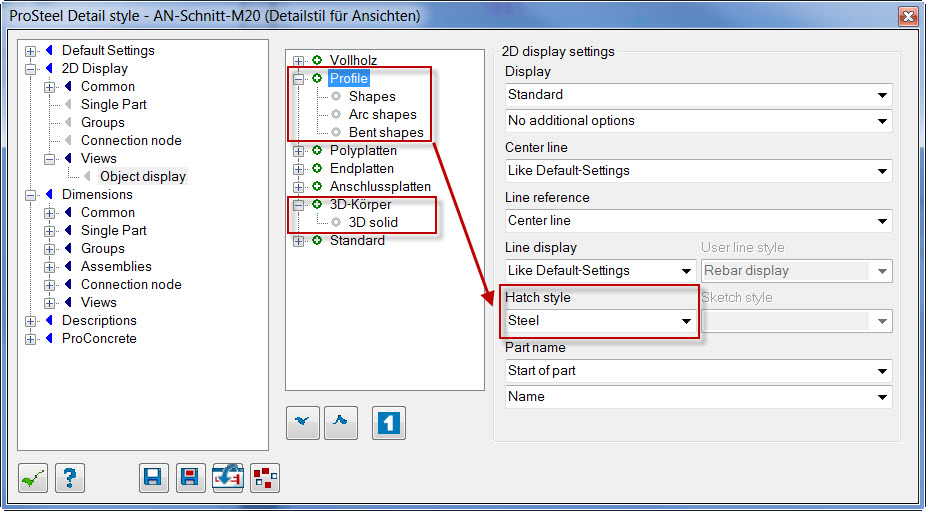Screen dimensions: 926x511
Task: Click the down chevron button below the object tree
Action: point(302,423)
